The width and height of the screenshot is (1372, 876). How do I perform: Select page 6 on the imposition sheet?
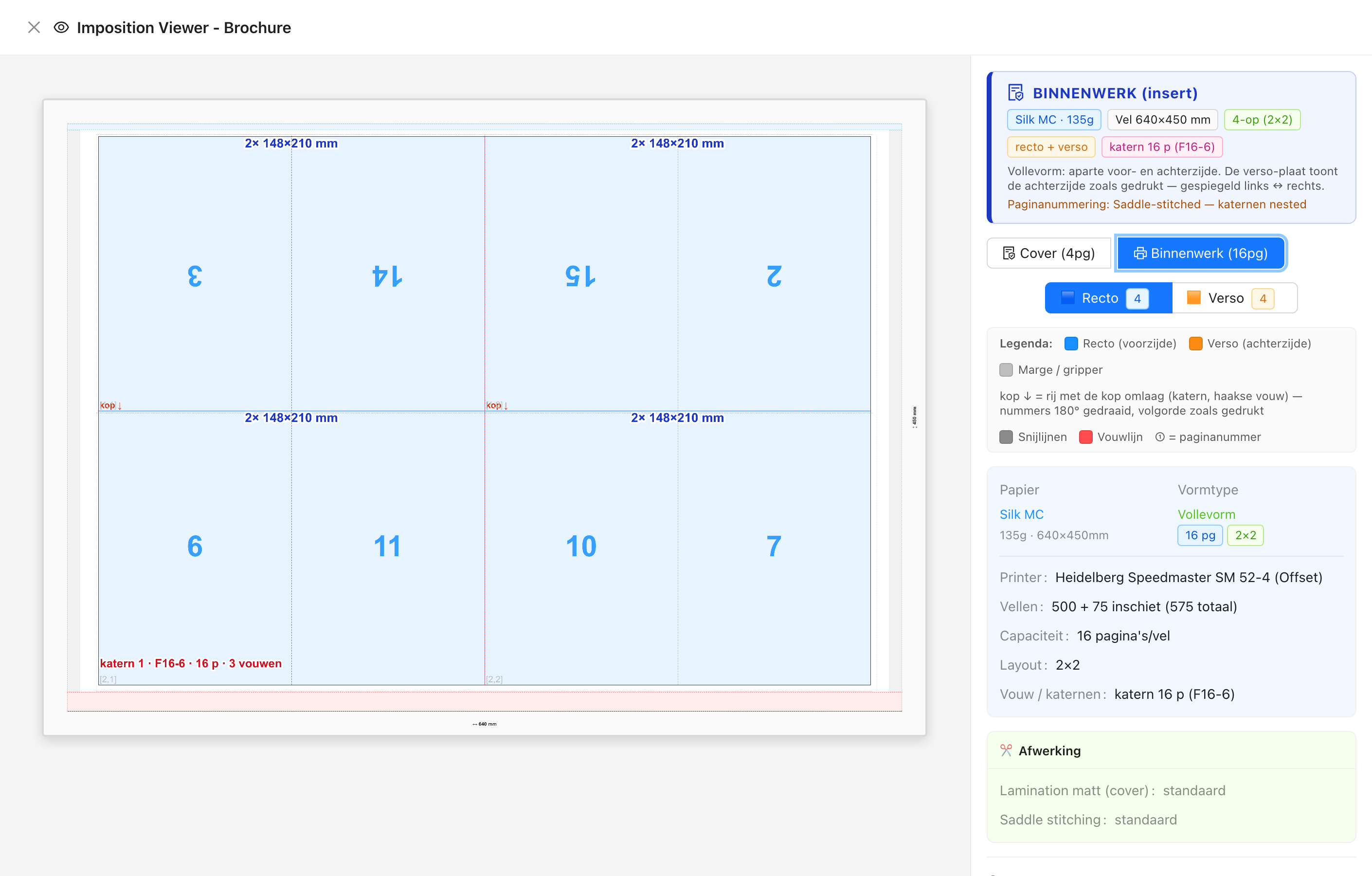[x=195, y=546]
